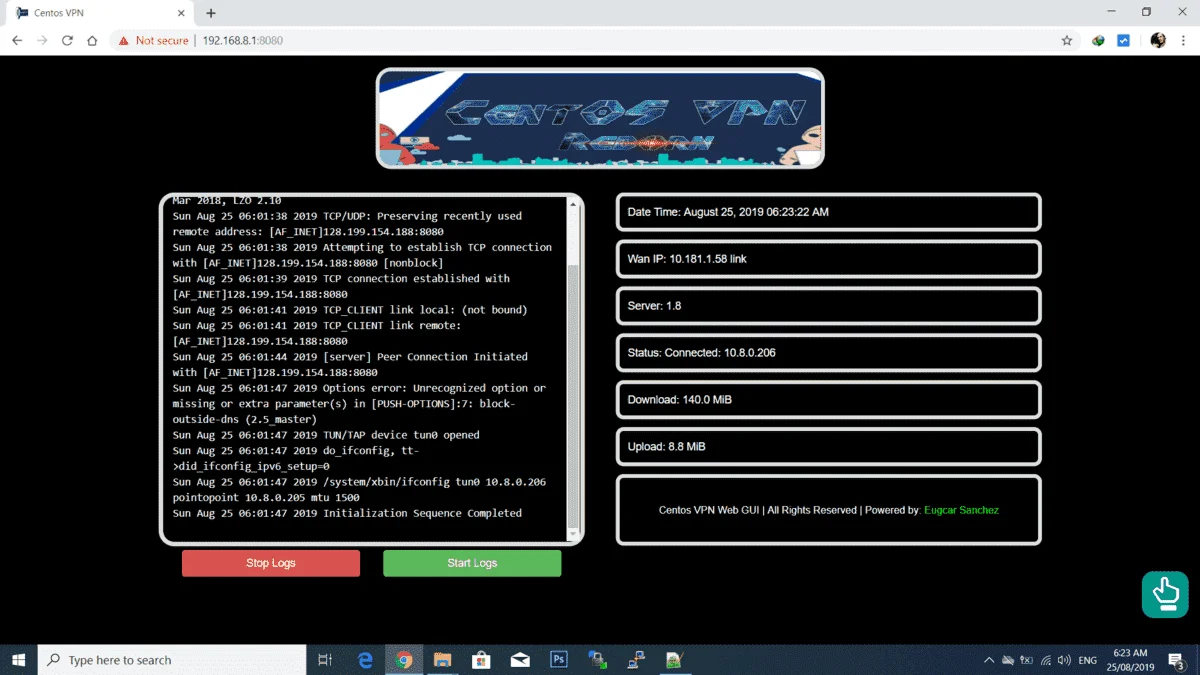Image resolution: width=1200 pixels, height=675 pixels.
Task: Reload the Centos VPN page
Action: 67,41
